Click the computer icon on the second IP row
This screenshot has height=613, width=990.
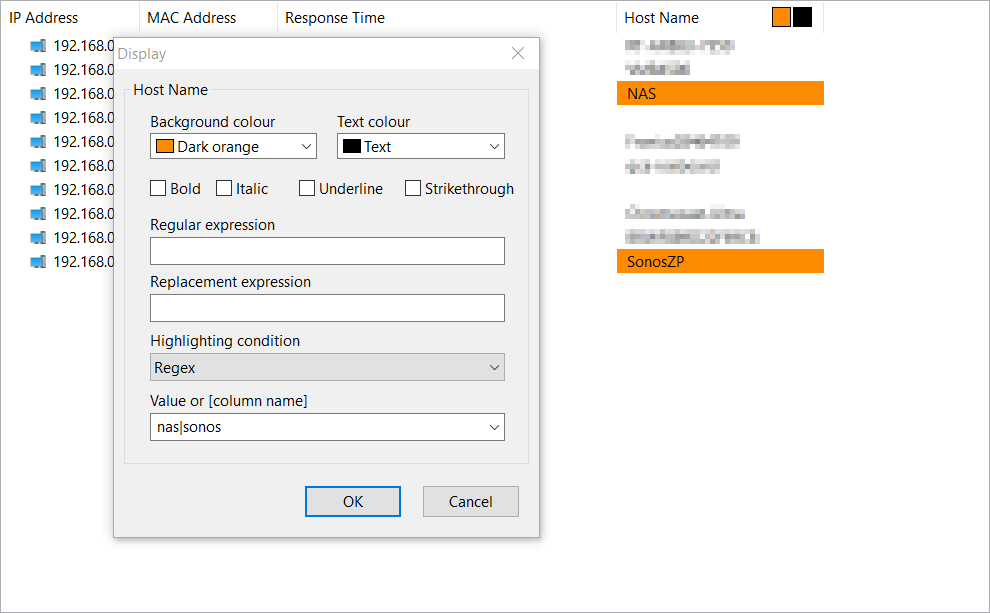pos(37,69)
